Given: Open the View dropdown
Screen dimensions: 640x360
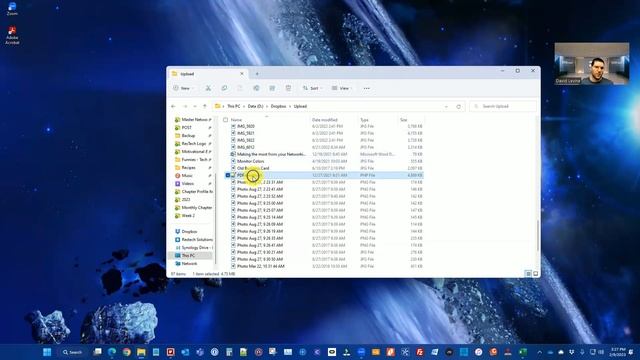Looking at the screenshot, I should point(342,88).
